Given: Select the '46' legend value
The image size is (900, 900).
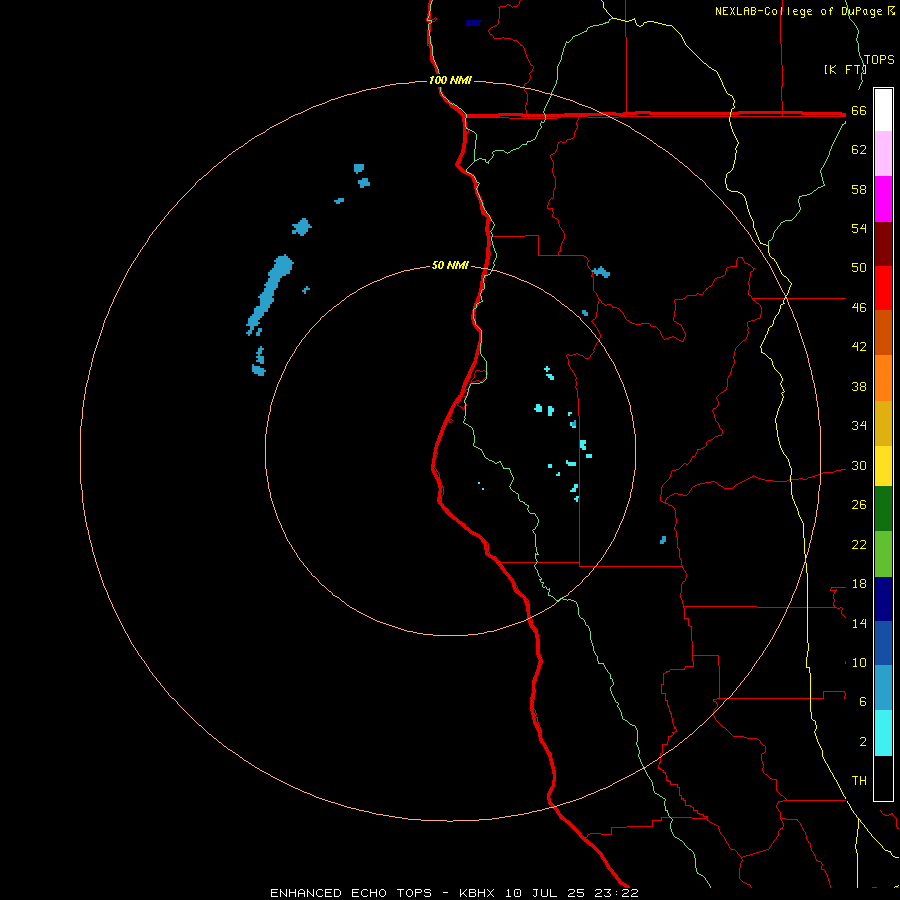Looking at the screenshot, I should 859,307.
